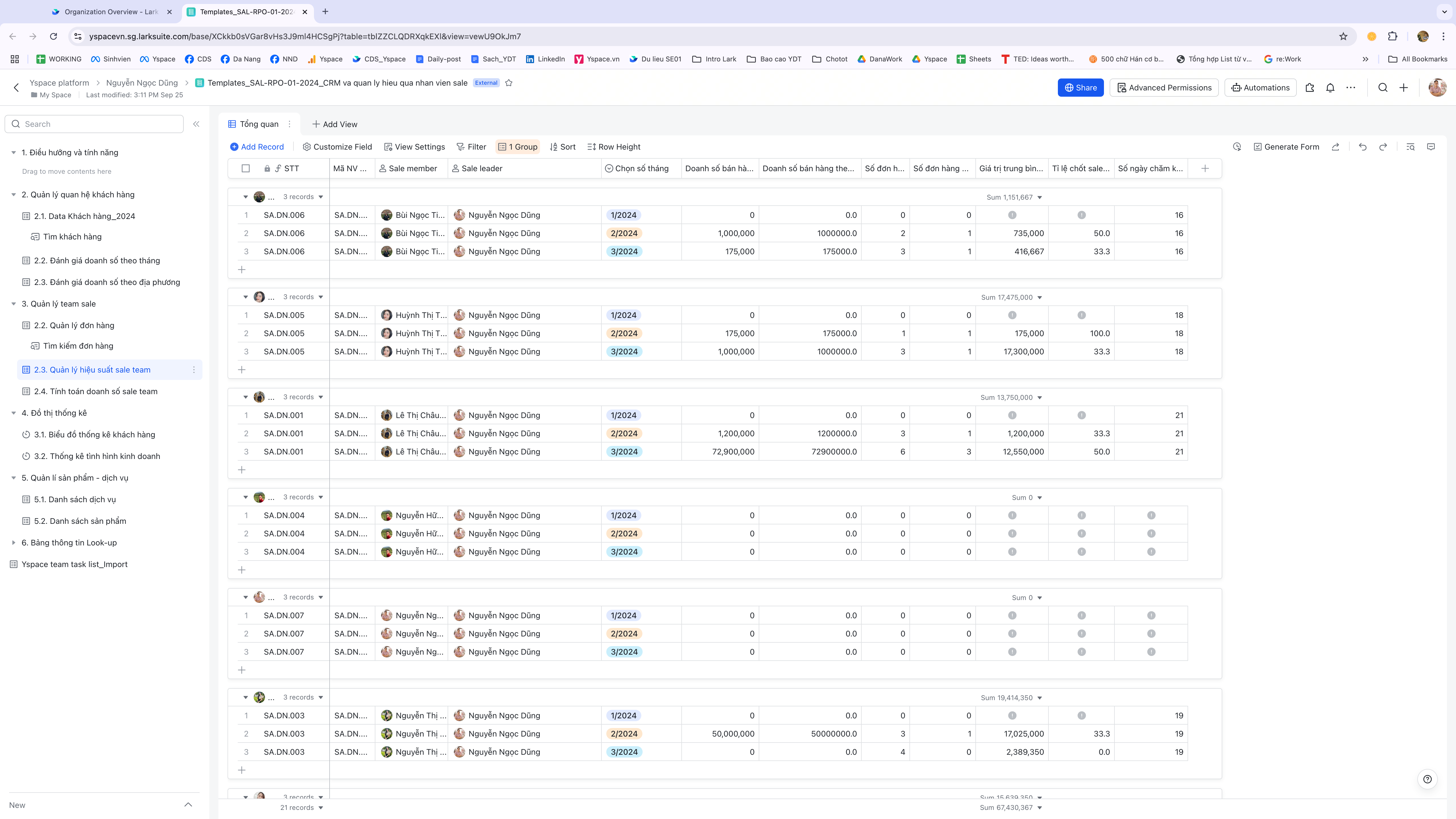This screenshot has width=1456, height=819.
Task: Collapse the SA.DN.006 record group
Action: click(245, 197)
